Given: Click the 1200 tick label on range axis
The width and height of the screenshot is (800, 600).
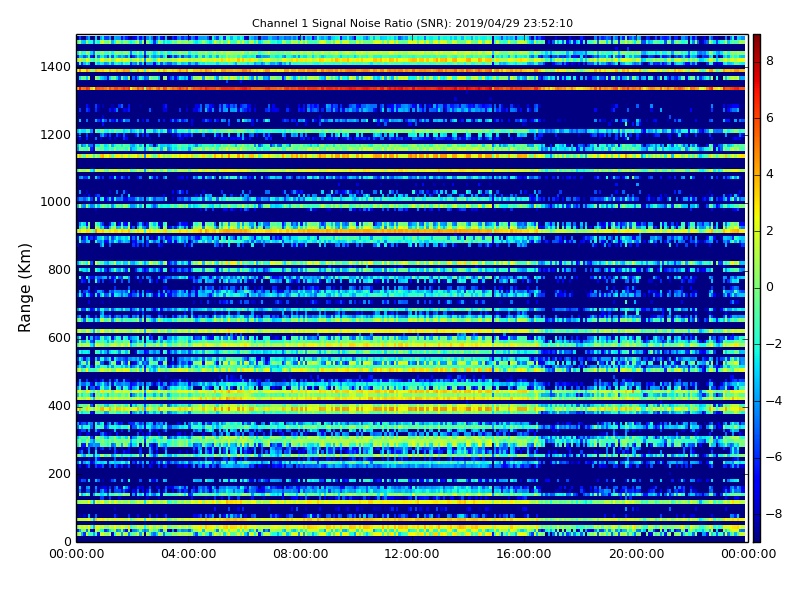Looking at the screenshot, I should point(56,135).
